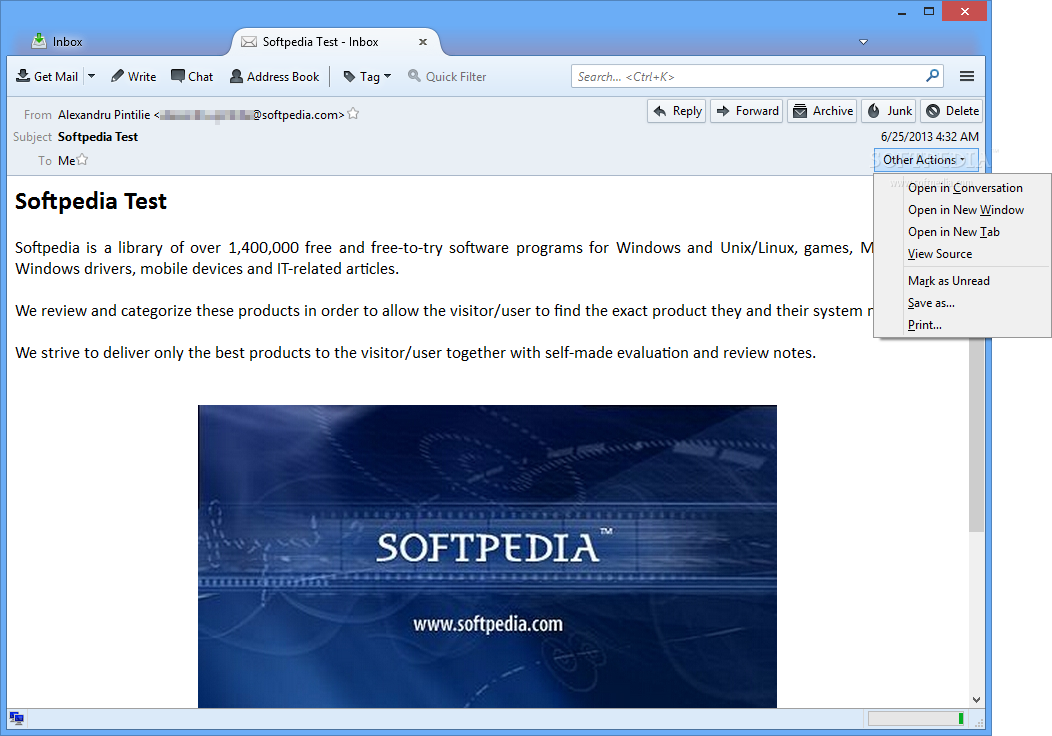1052x736 pixels.
Task: Star the sender Alexandru Pintilie
Action: 354,114
